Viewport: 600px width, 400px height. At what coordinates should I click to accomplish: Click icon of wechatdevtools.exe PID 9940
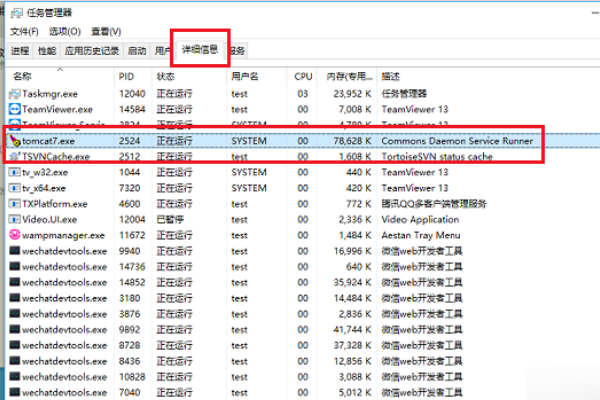coord(15,251)
